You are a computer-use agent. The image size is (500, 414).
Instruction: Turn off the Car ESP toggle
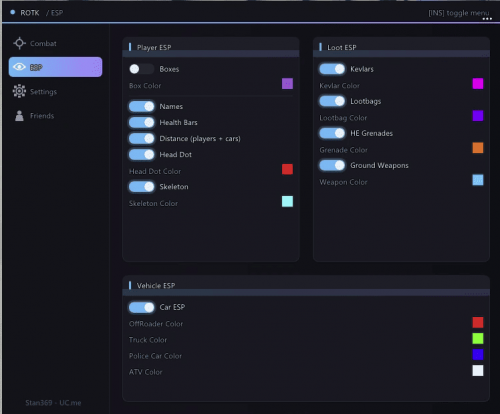pyautogui.click(x=142, y=307)
